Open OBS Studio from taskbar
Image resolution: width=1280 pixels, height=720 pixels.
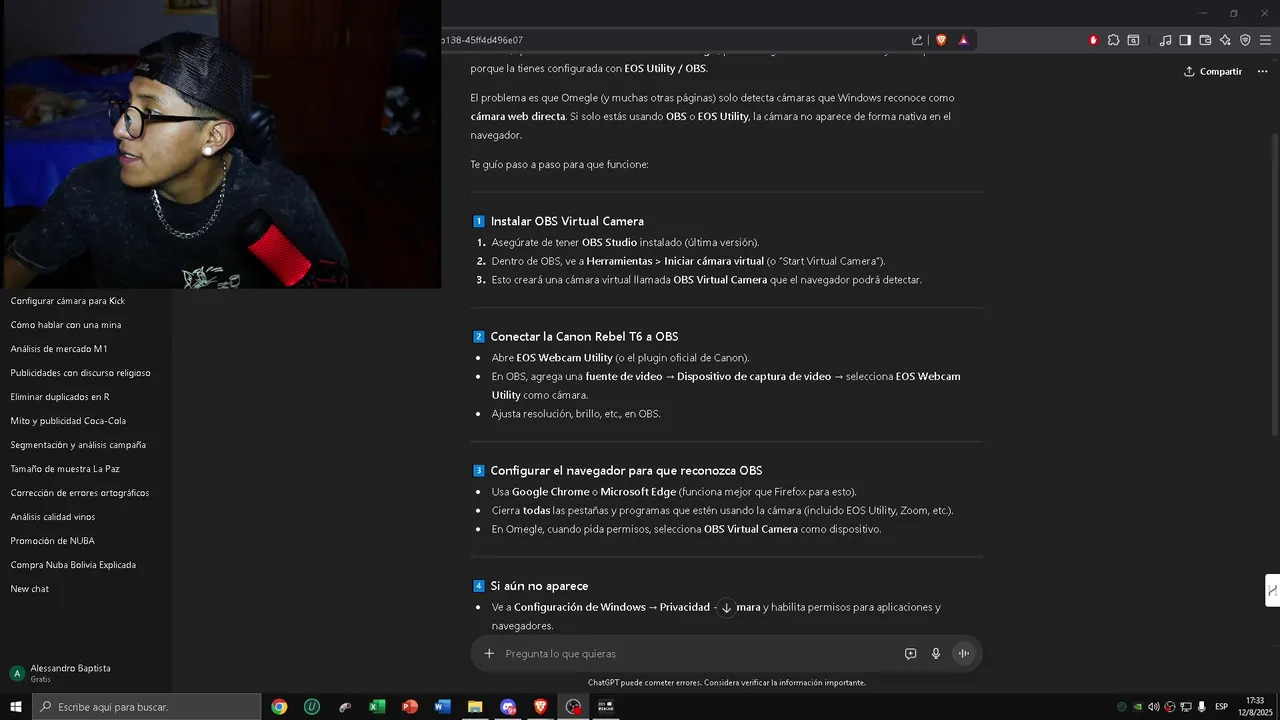[573, 707]
